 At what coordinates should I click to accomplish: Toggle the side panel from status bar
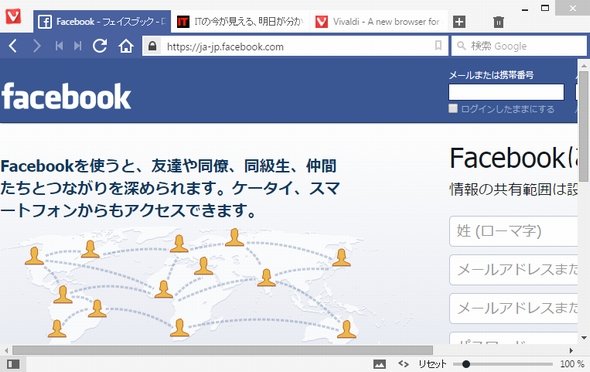tap(13, 364)
